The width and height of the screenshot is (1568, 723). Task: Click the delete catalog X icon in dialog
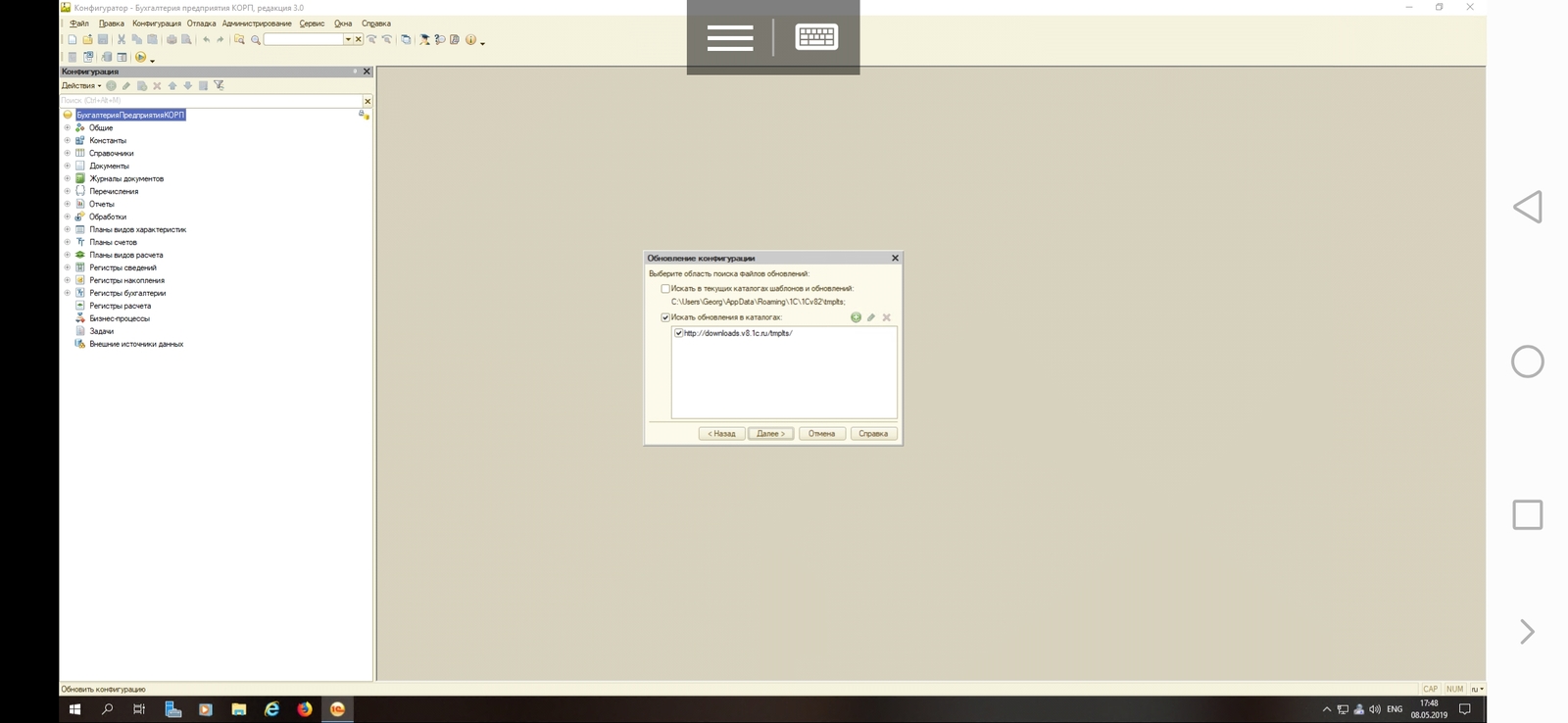tap(887, 317)
